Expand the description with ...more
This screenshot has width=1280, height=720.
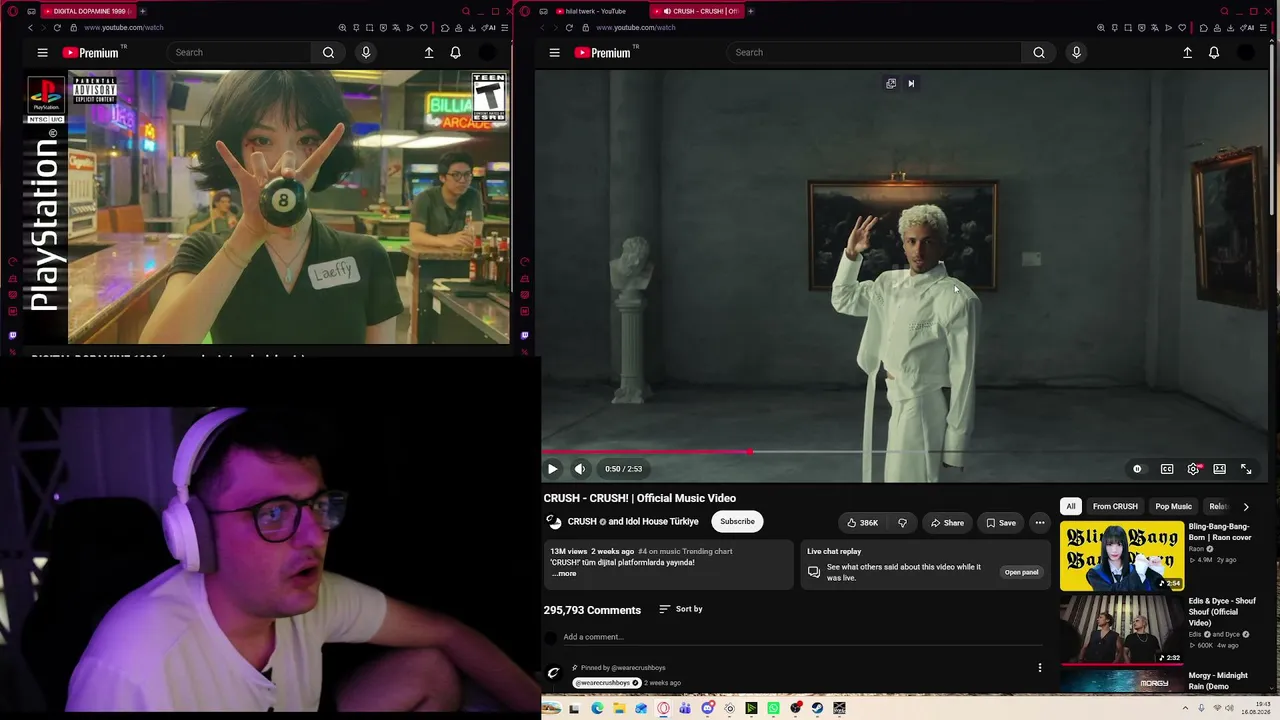click(564, 573)
